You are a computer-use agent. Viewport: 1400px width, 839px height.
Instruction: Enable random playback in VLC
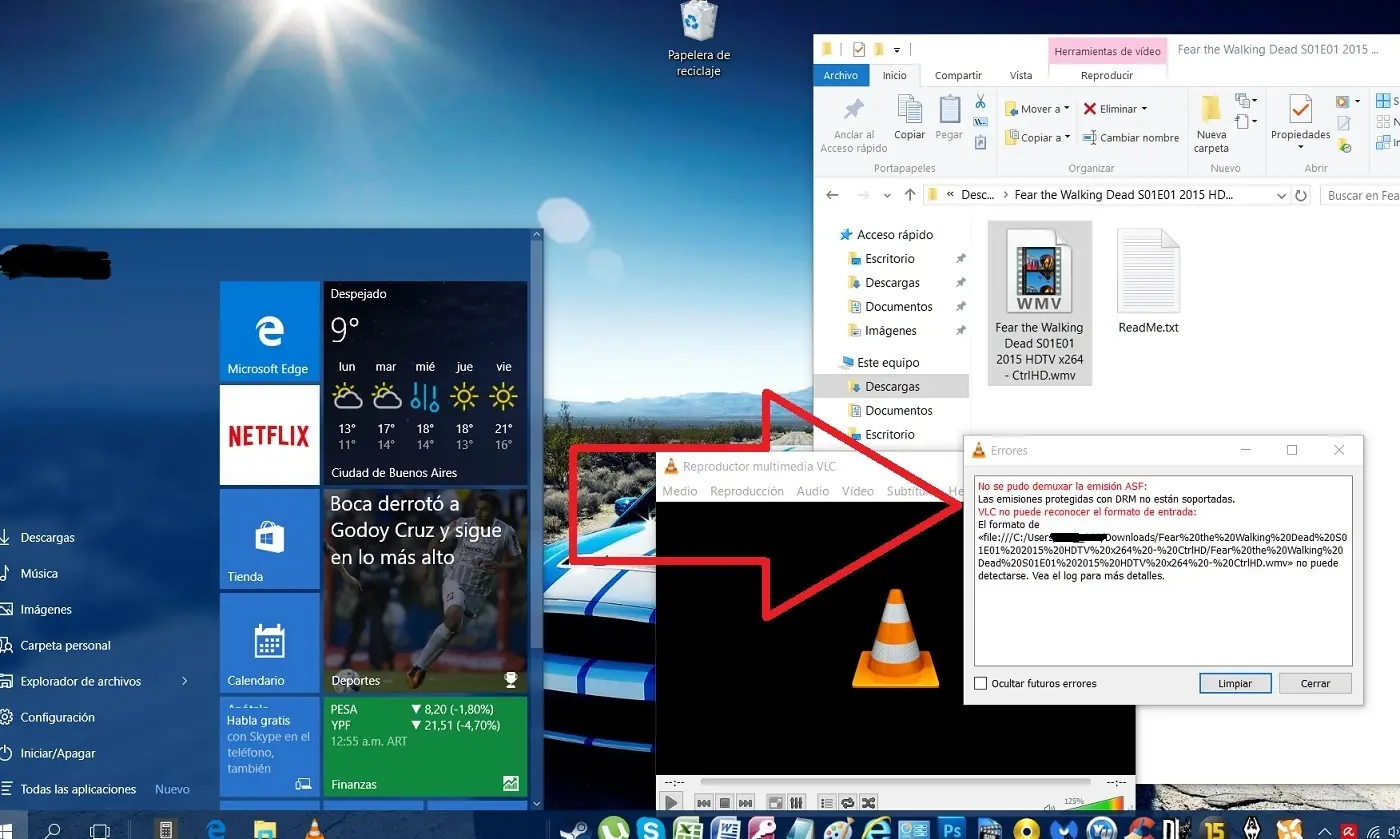[868, 803]
